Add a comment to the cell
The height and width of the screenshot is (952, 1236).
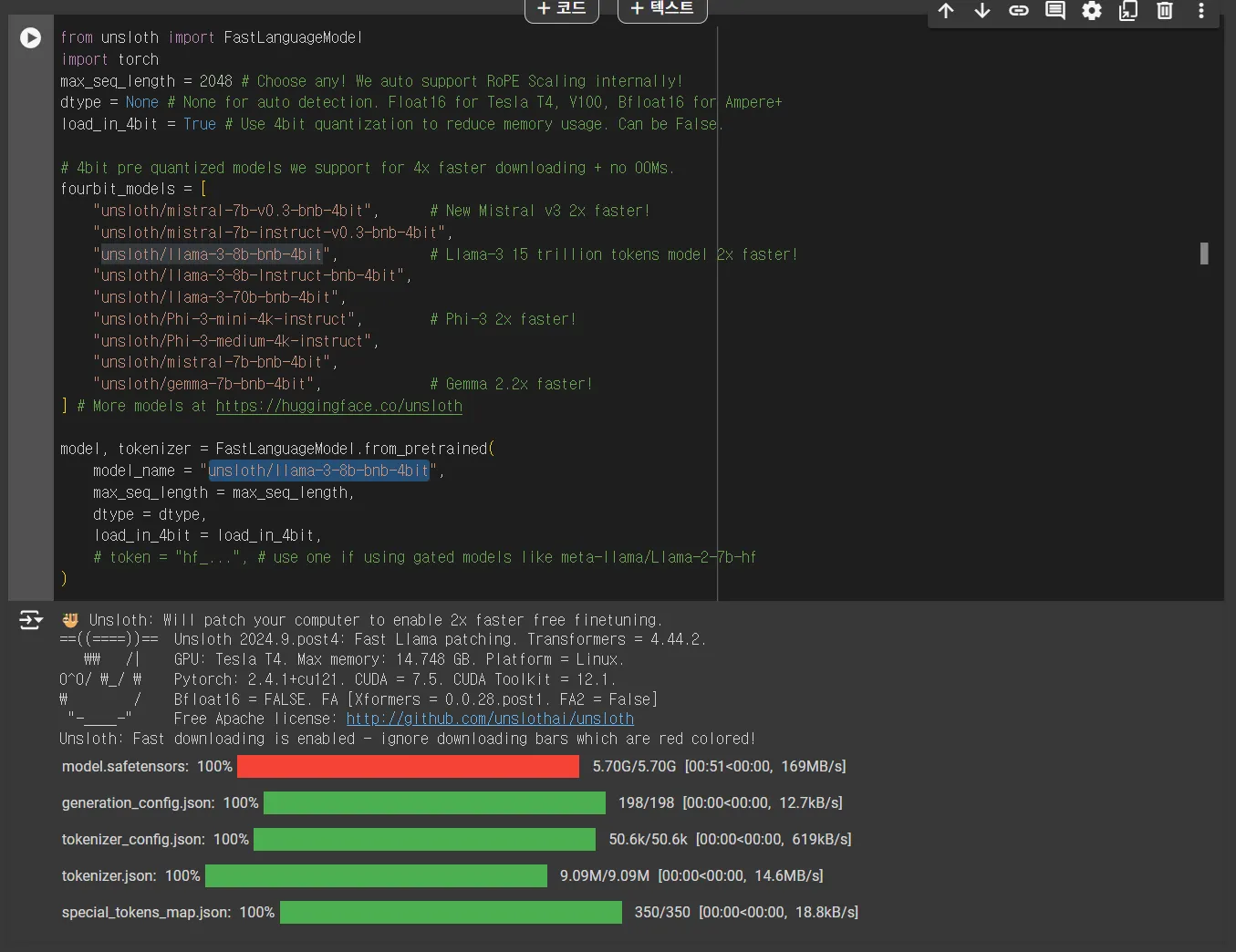(1055, 11)
